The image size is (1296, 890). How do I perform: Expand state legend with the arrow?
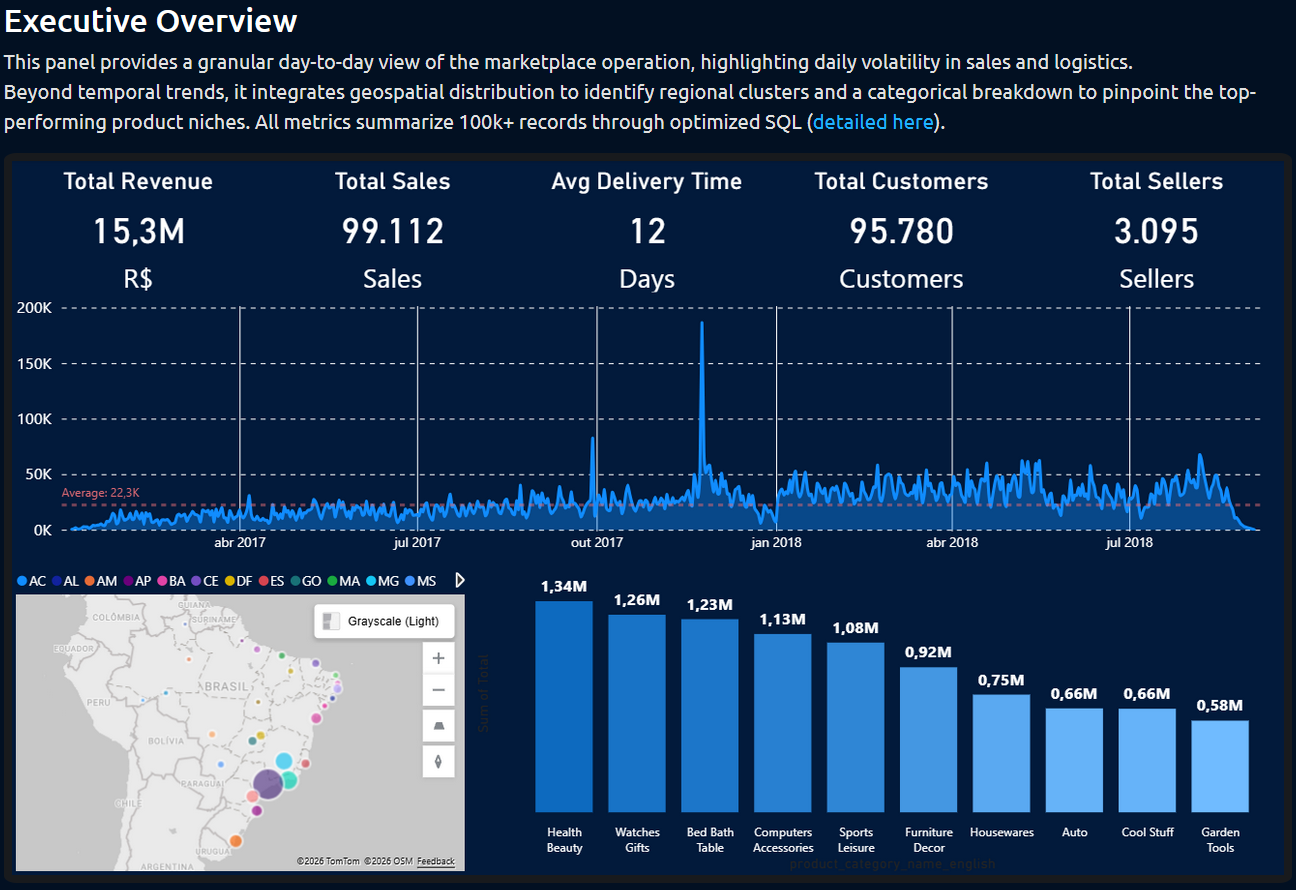[x=459, y=580]
